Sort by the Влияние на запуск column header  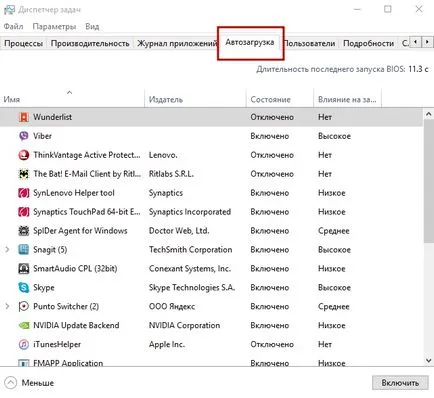pyautogui.click(x=347, y=99)
